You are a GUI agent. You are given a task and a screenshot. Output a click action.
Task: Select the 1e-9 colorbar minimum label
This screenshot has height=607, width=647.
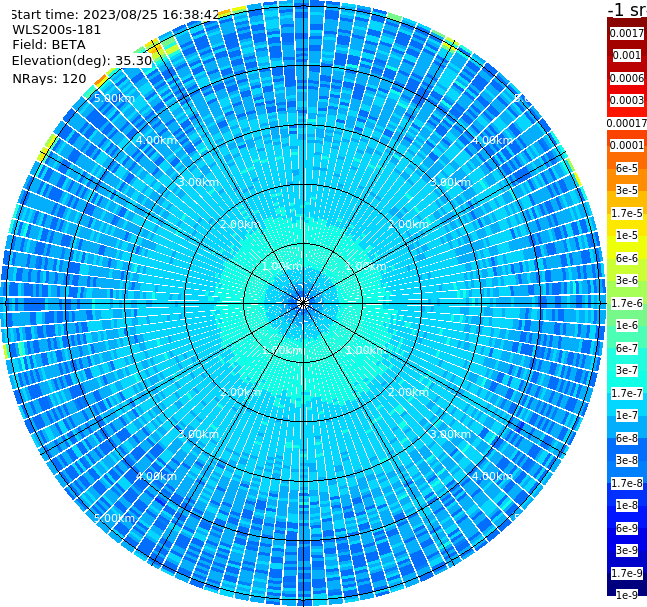(627, 595)
